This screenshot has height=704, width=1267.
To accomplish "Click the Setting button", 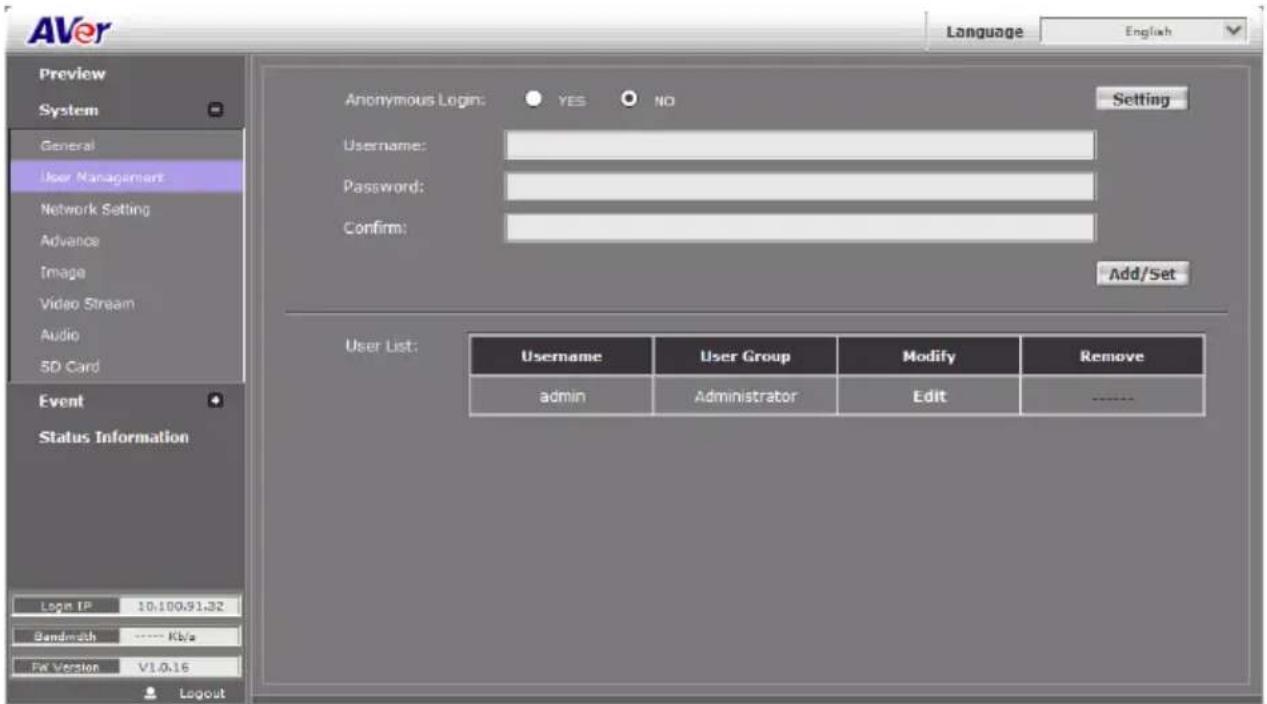I will click(1141, 100).
